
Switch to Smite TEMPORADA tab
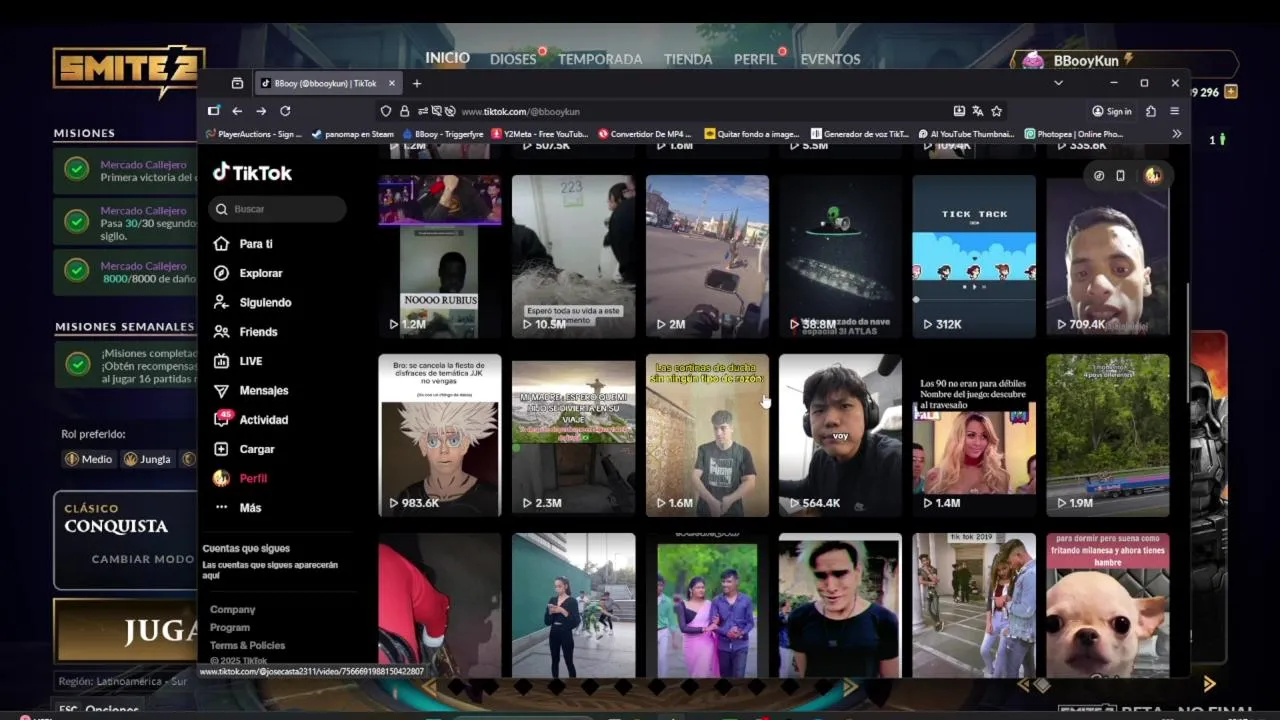tap(600, 59)
